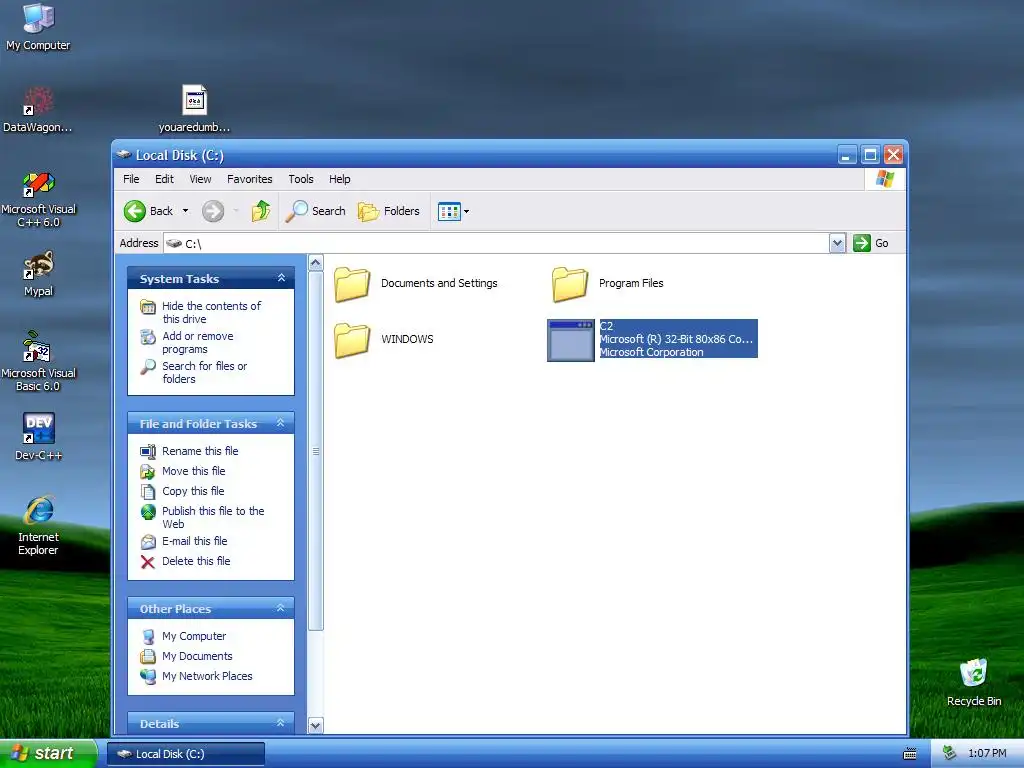Image resolution: width=1024 pixels, height=768 pixels.
Task: Click E-mail this file
Action: (x=184, y=541)
